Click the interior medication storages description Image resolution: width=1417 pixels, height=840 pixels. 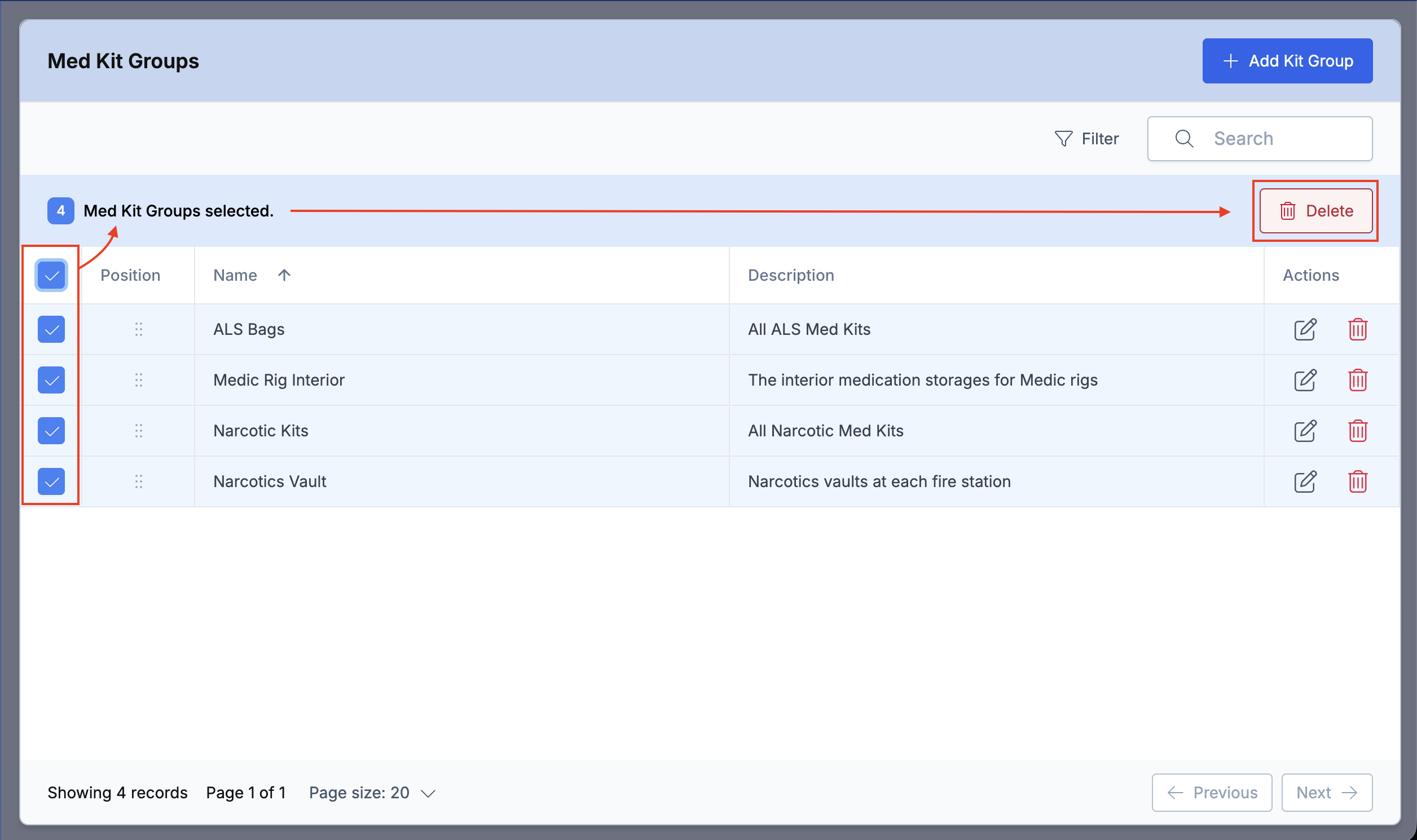tap(923, 380)
